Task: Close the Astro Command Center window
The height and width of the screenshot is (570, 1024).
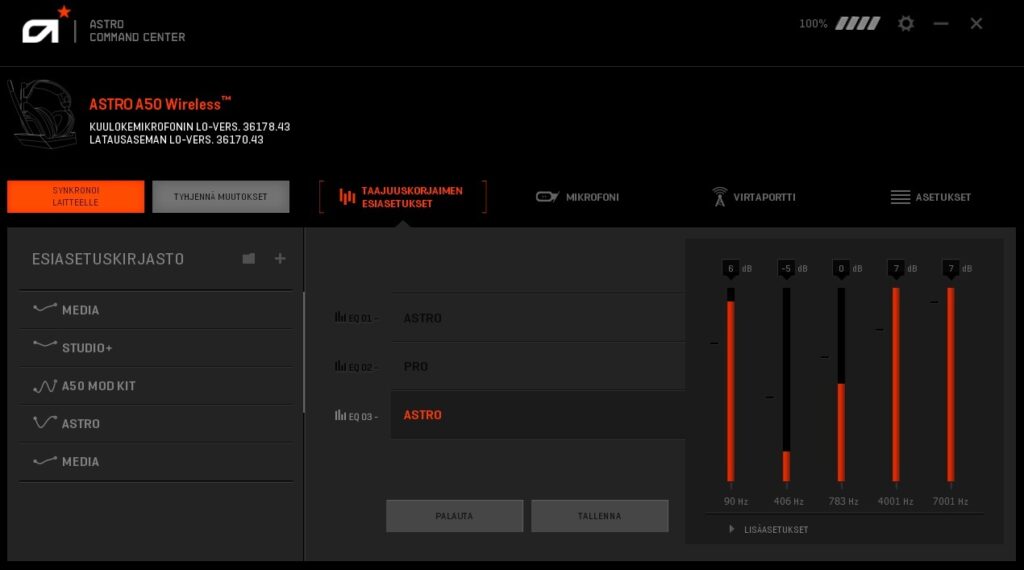Action: click(976, 24)
